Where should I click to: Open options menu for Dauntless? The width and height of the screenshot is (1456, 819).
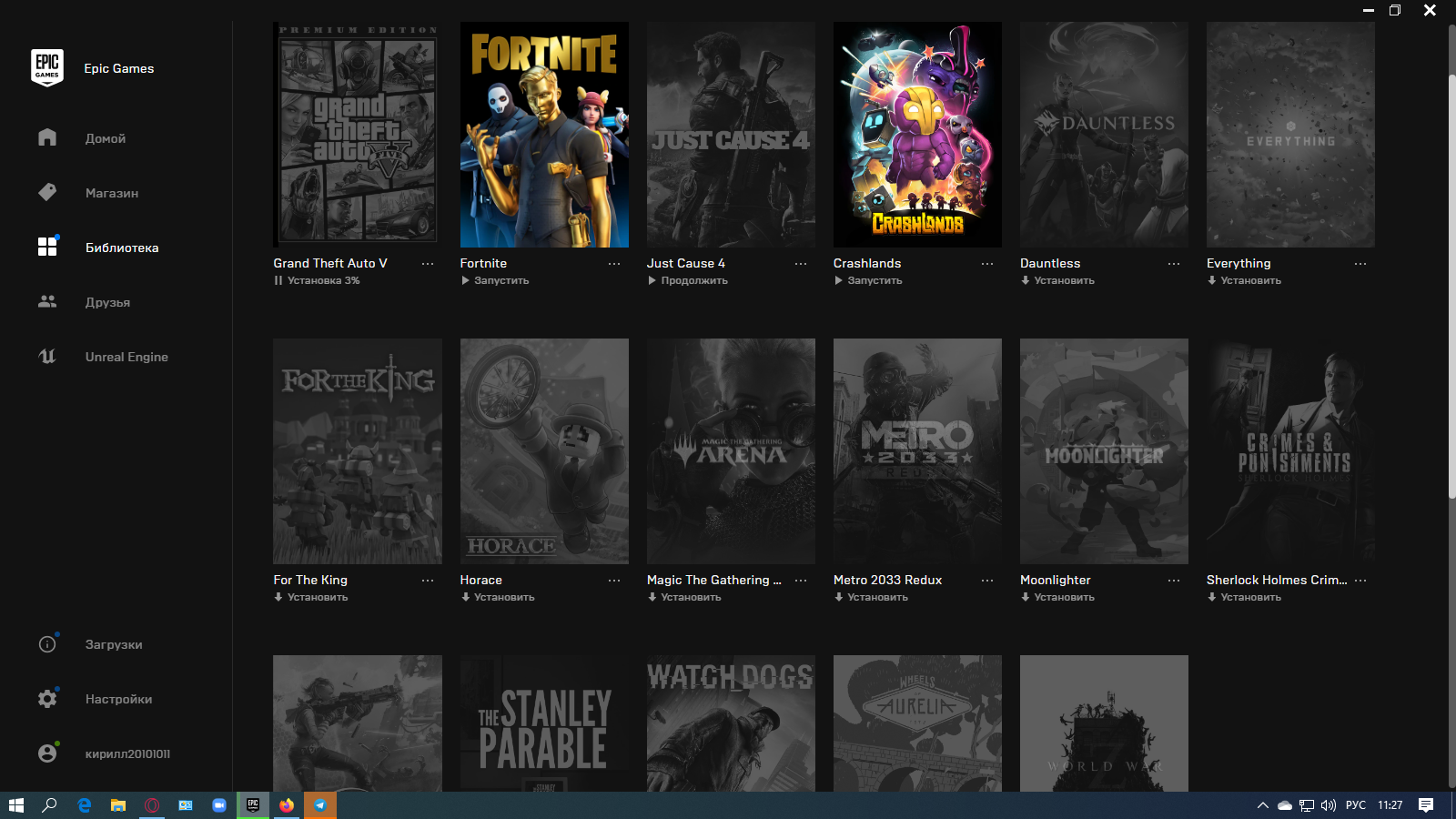click(x=1174, y=264)
